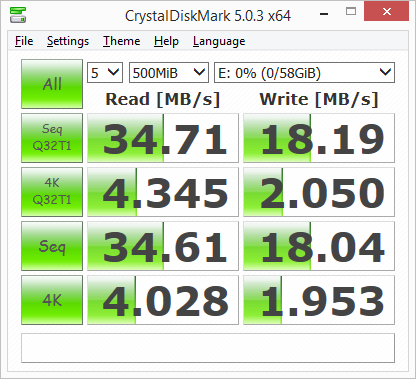Click the empty comment field at bottom

click(208, 348)
